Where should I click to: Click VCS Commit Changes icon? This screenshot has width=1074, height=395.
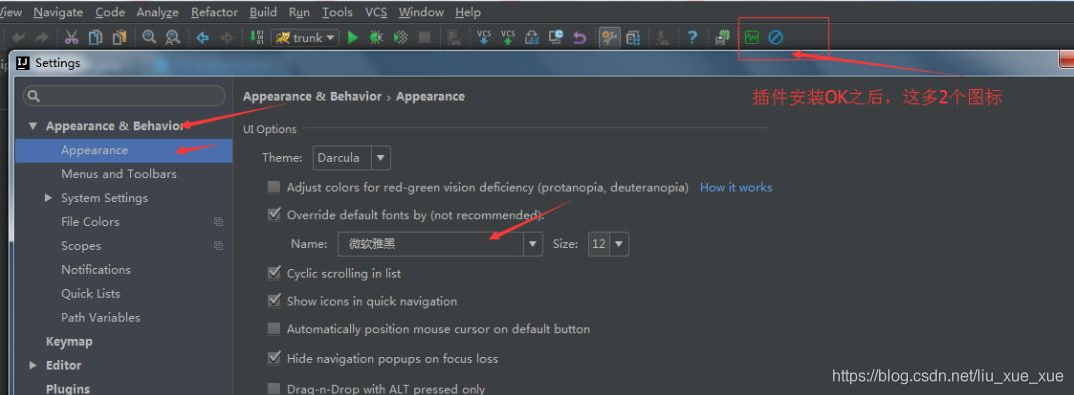(x=508, y=38)
